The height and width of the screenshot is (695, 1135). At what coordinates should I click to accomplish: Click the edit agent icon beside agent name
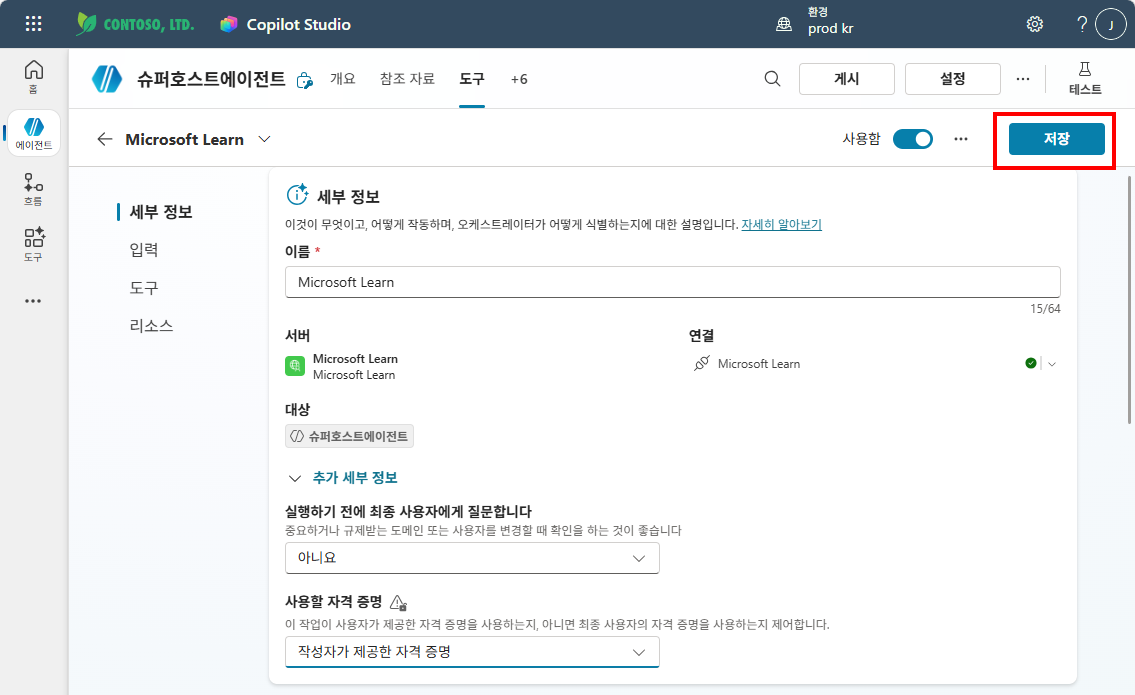tap(305, 80)
